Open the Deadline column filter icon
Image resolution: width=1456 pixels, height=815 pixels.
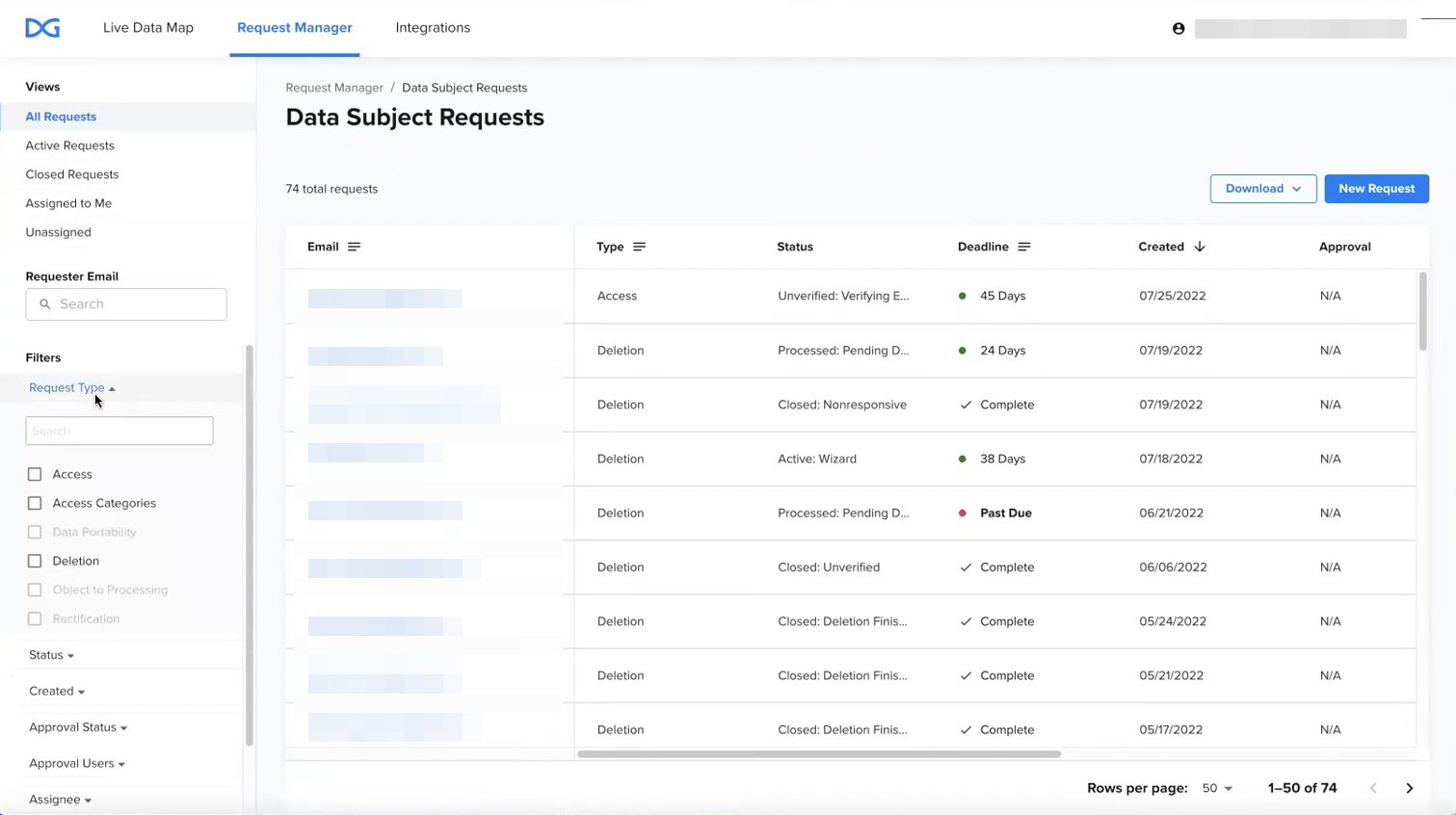[1023, 247]
